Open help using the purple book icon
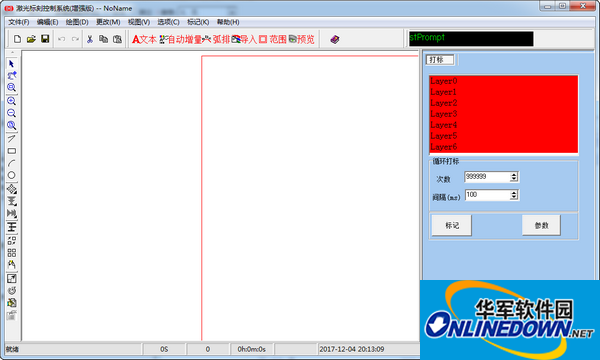The width and height of the screenshot is (600, 360). pyautogui.click(x=335, y=39)
